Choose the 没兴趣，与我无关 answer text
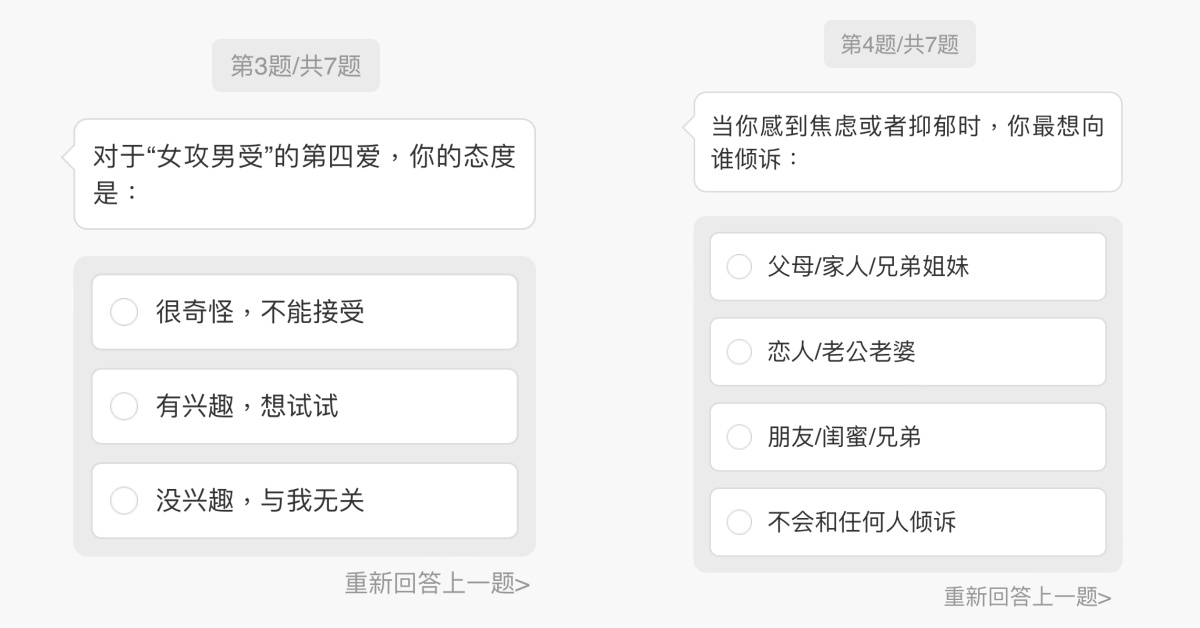The height and width of the screenshot is (628, 1200). click(x=260, y=500)
